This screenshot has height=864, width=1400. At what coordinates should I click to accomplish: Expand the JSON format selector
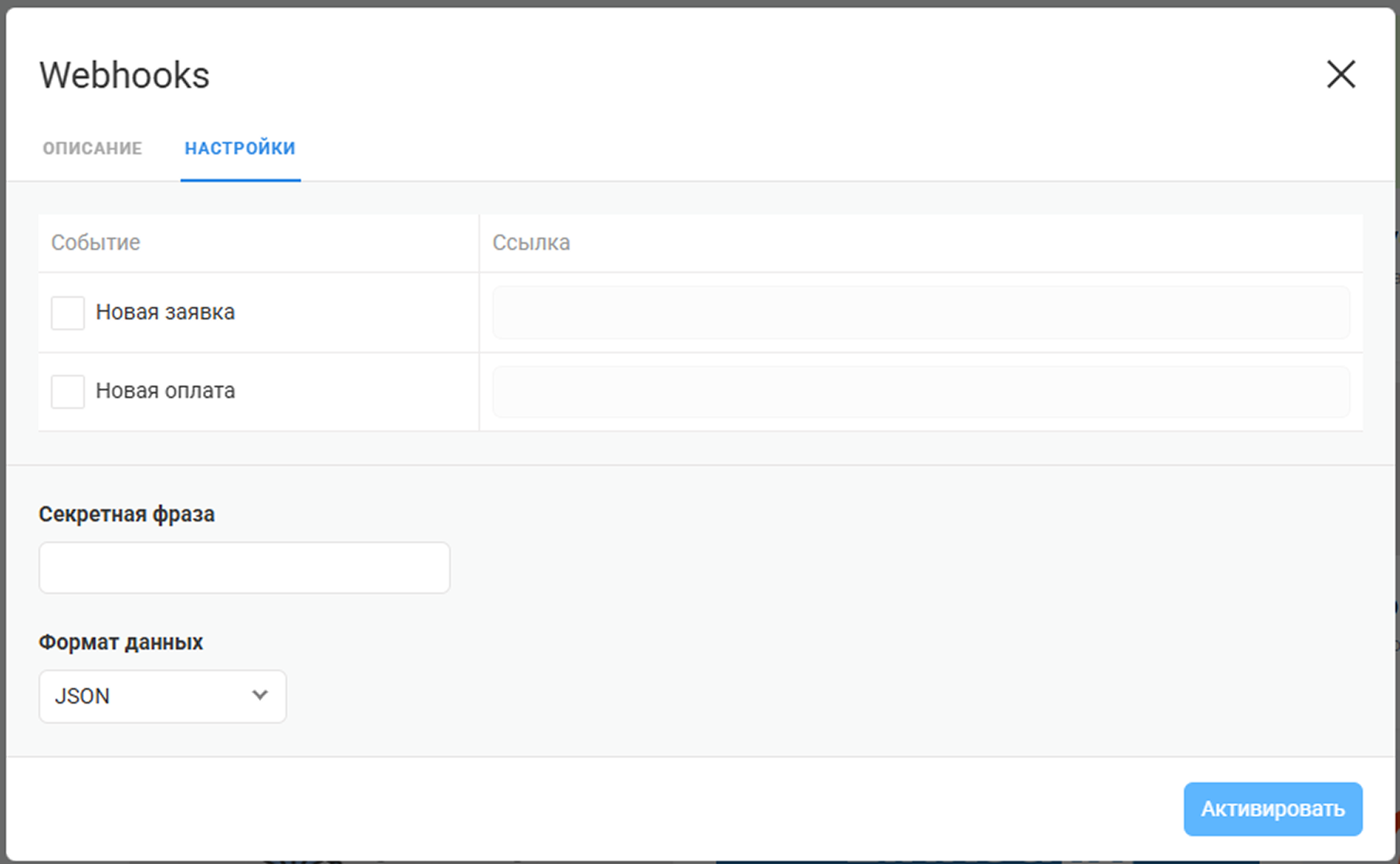(x=162, y=697)
